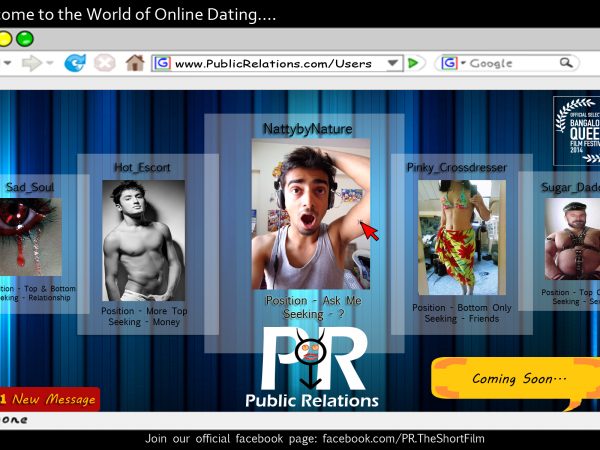Select the NattybyNature username heading
This screenshot has height=450, width=600.
pos(308,129)
